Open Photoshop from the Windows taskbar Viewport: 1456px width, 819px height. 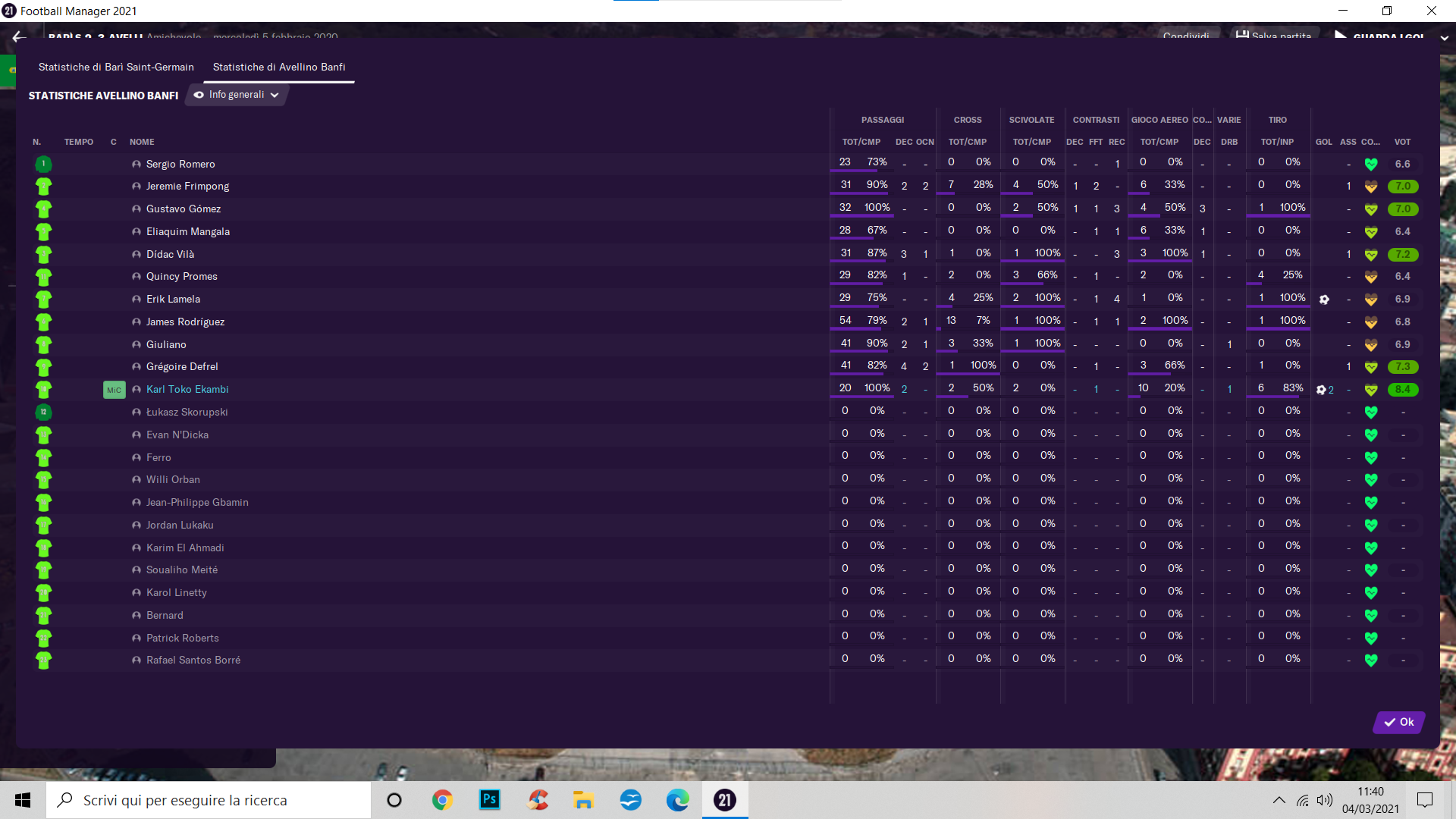(x=490, y=799)
